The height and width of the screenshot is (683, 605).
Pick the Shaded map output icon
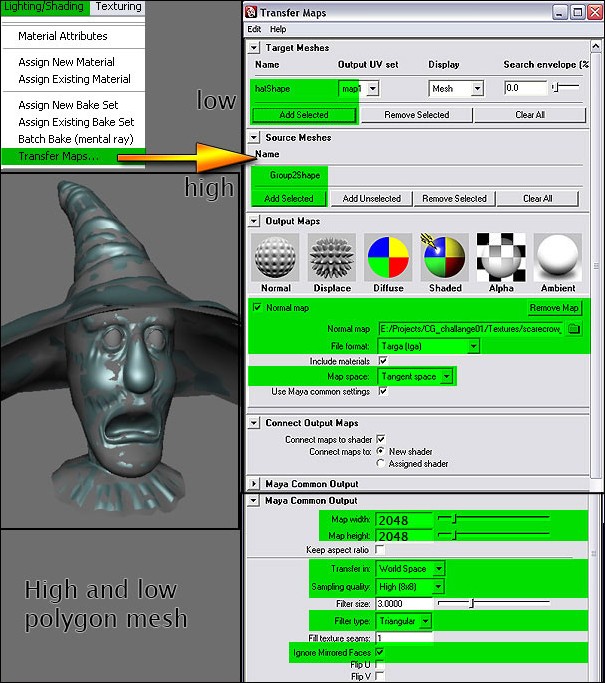(444, 257)
